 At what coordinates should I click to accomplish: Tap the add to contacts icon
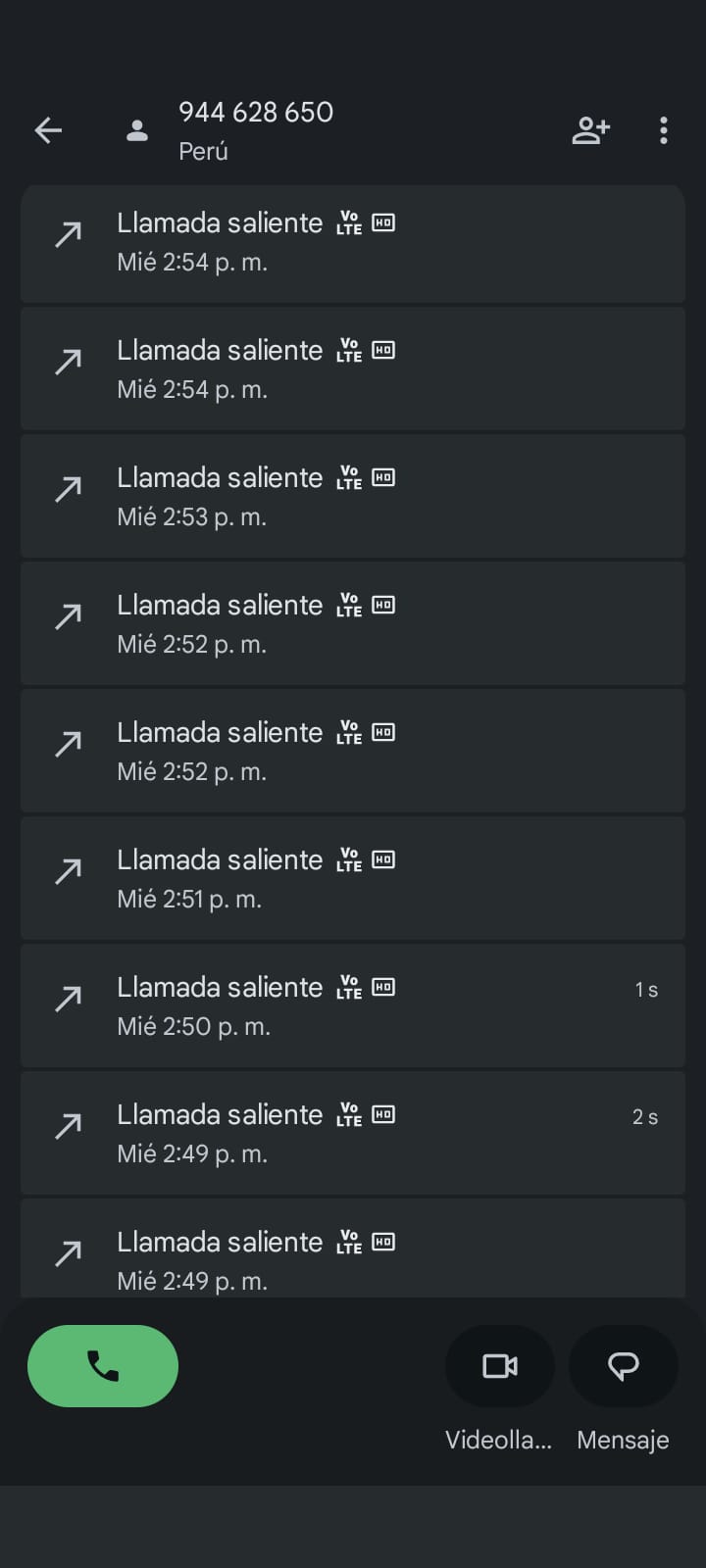591,130
